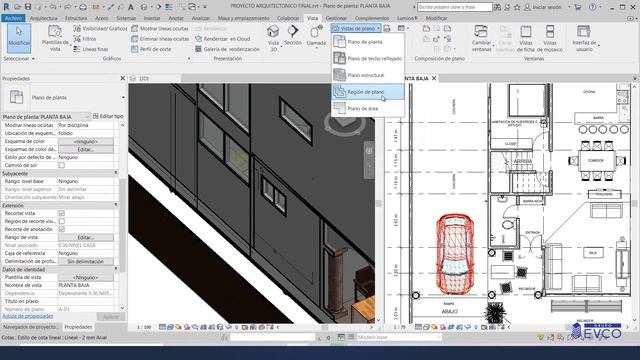Screen dimensions: 640x360
Task: Click the Llamada tool
Action: [x=316, y=36]
